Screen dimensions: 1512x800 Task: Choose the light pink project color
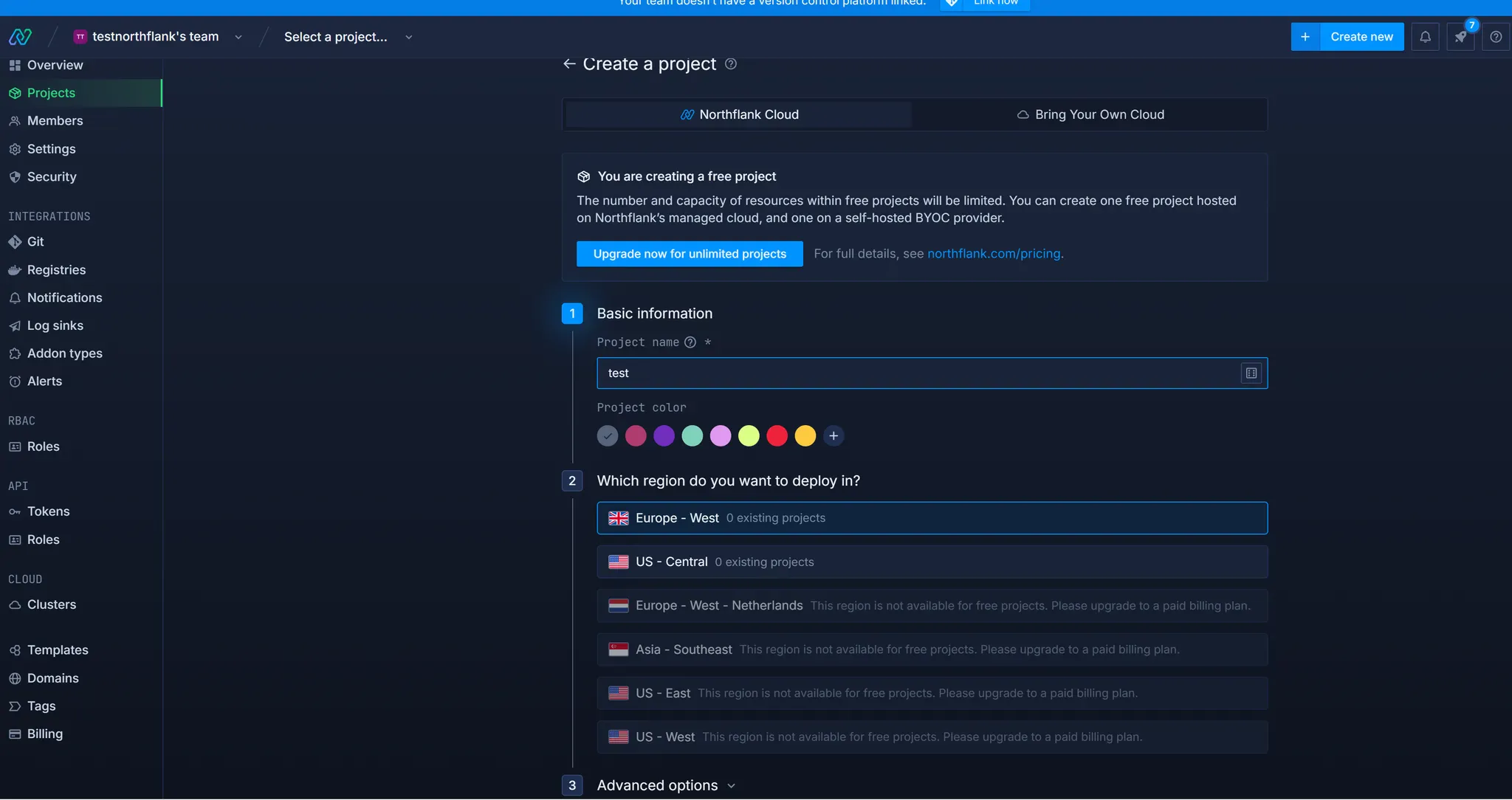click(721, 436)
